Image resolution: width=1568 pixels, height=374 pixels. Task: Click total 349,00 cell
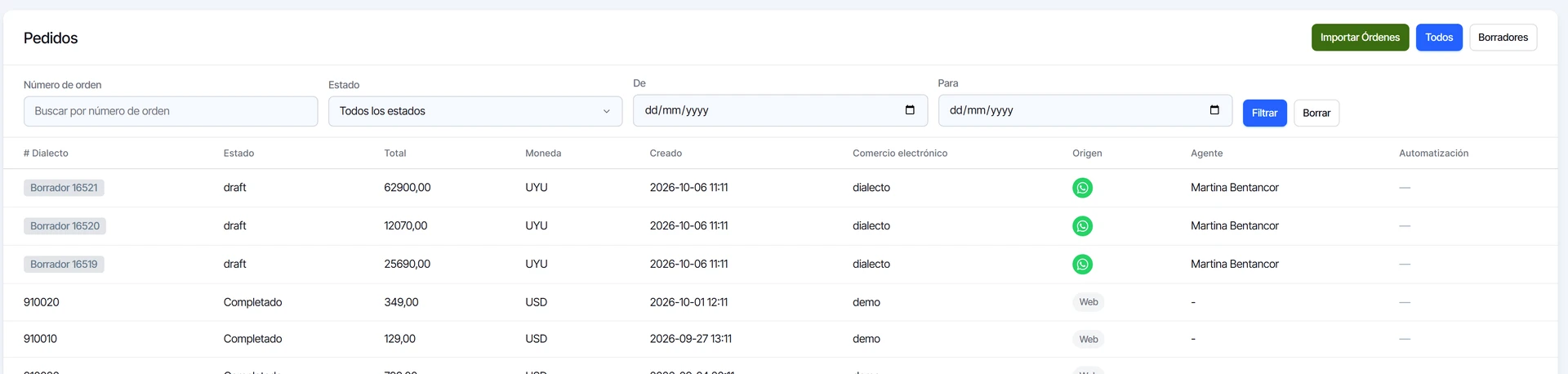(401, 302)
